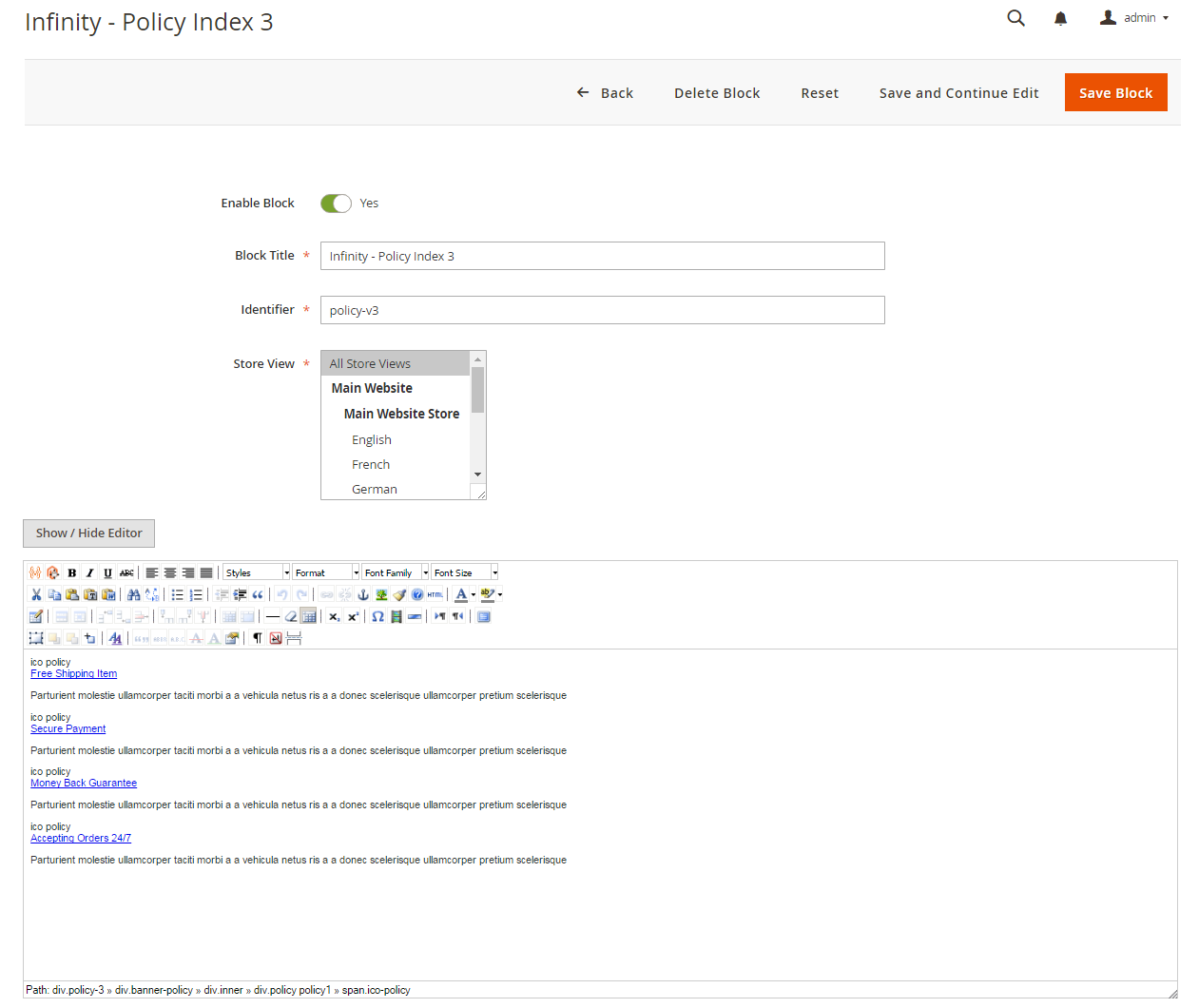Toggle bold formatting in the editor
The image size is (1199, 1008).
(x=71, y=572)
